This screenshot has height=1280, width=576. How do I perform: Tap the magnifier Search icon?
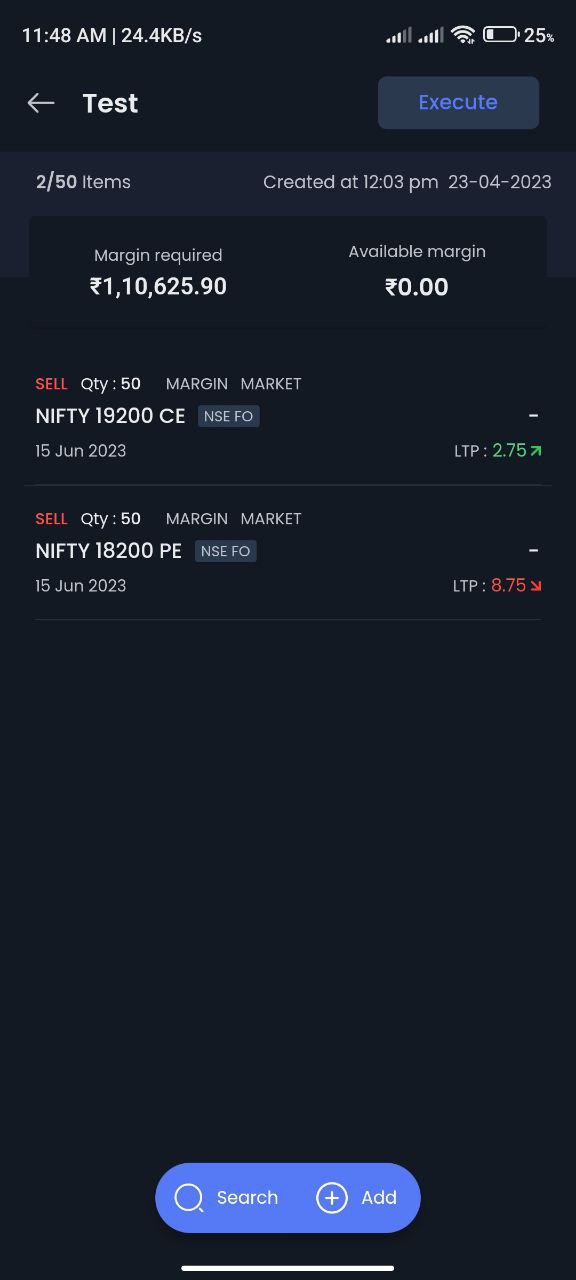(x=189, y=1197)
